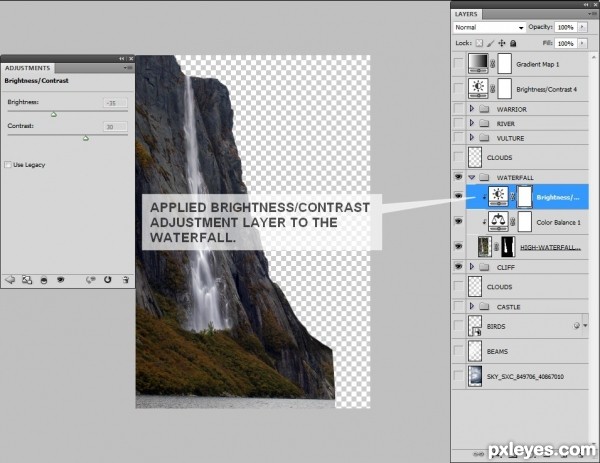The height and width of the screenshot is (463, 600).
Task: Expand the WARRIOR group
Action: [x=472, y=109]
